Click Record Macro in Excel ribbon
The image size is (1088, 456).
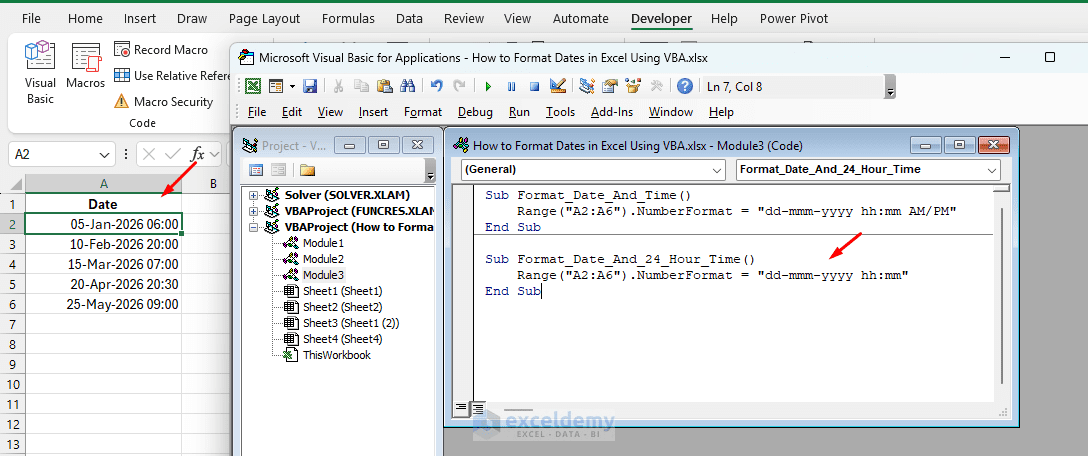(161, 50)
